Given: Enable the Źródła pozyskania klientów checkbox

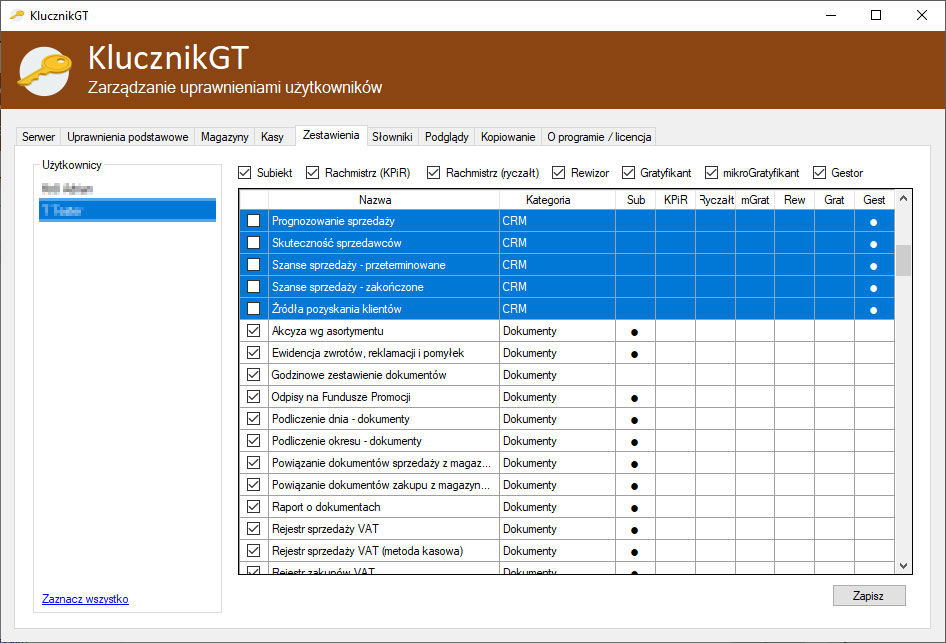Looking at the screenshot, I should [253, 309].
